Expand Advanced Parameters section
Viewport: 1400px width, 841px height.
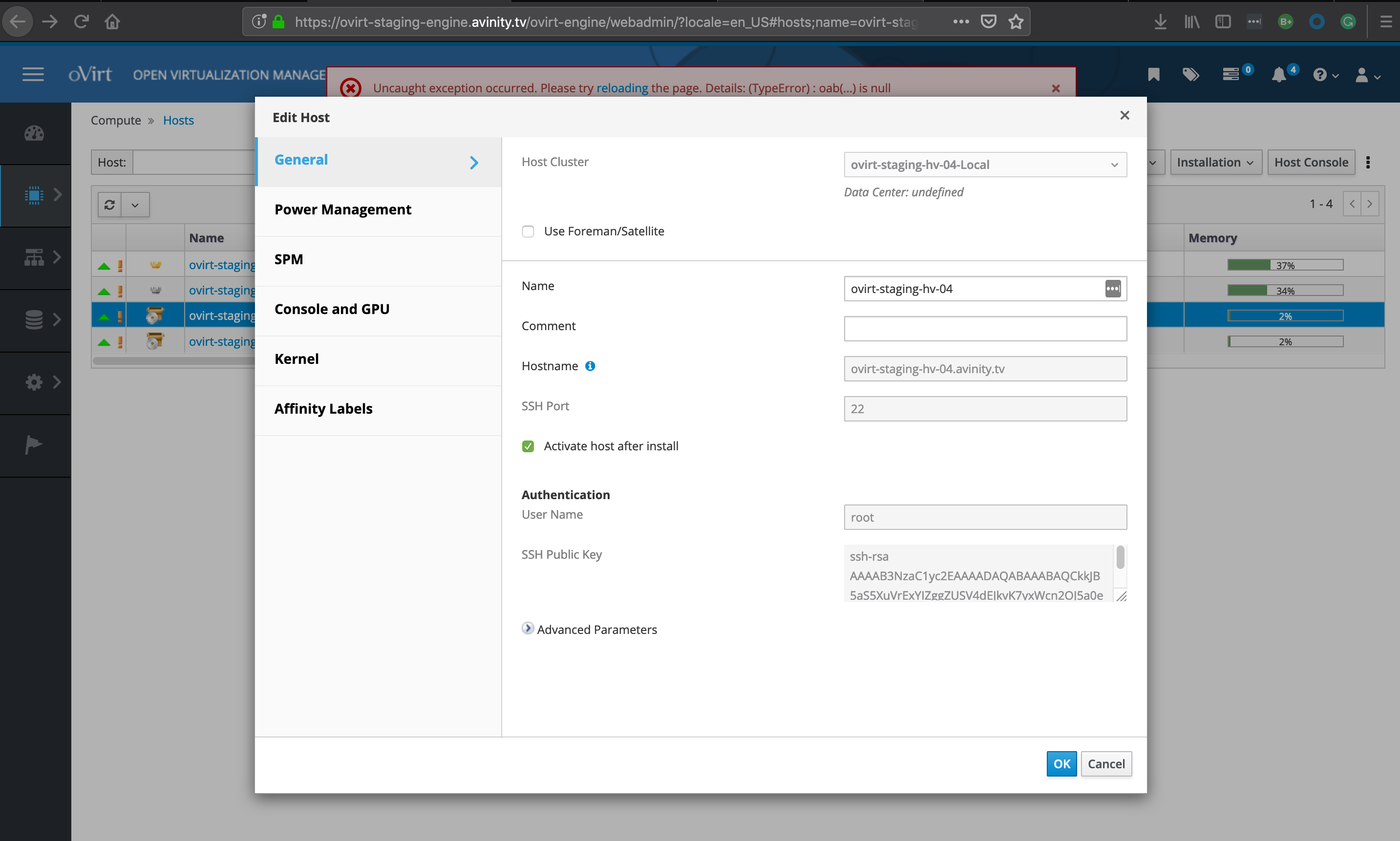[x=528, y=629]
